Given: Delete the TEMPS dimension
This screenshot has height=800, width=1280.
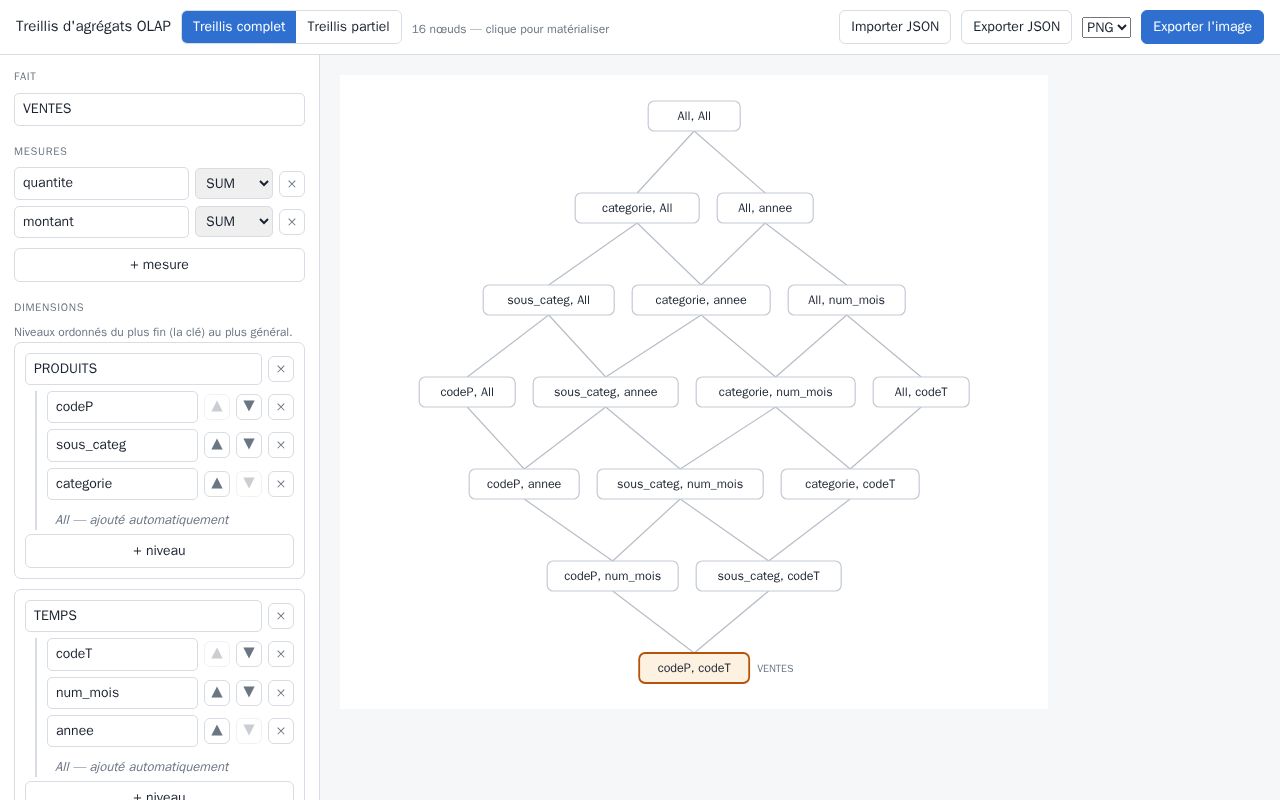Looking at the screenshot, I should 281,616.
